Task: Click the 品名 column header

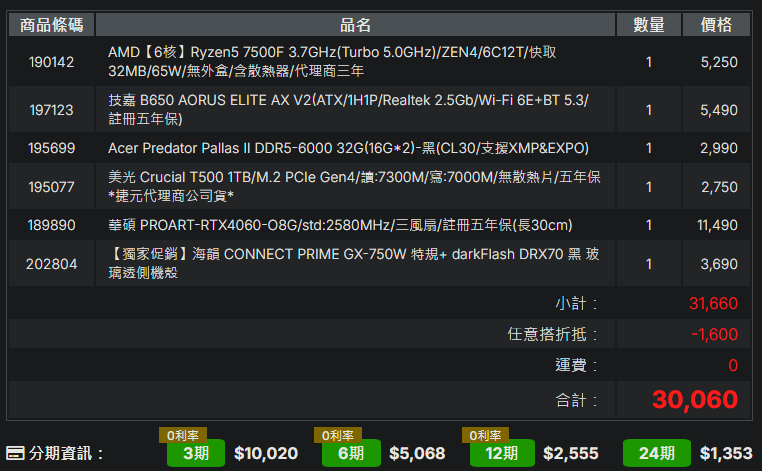Action: click(x=355, y=24)
